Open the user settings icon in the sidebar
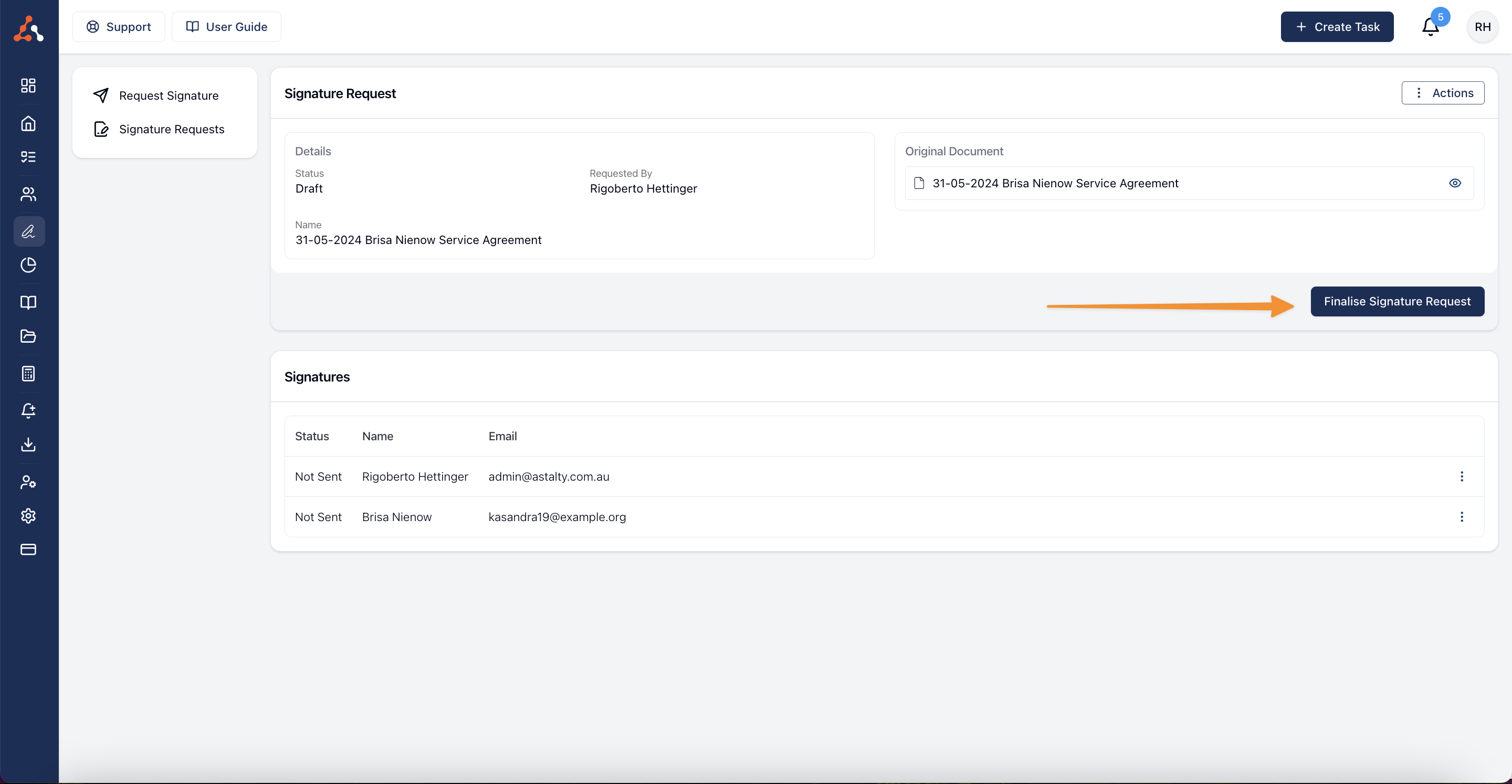This screenshot has width=1512, height=784. coord(28,482)
